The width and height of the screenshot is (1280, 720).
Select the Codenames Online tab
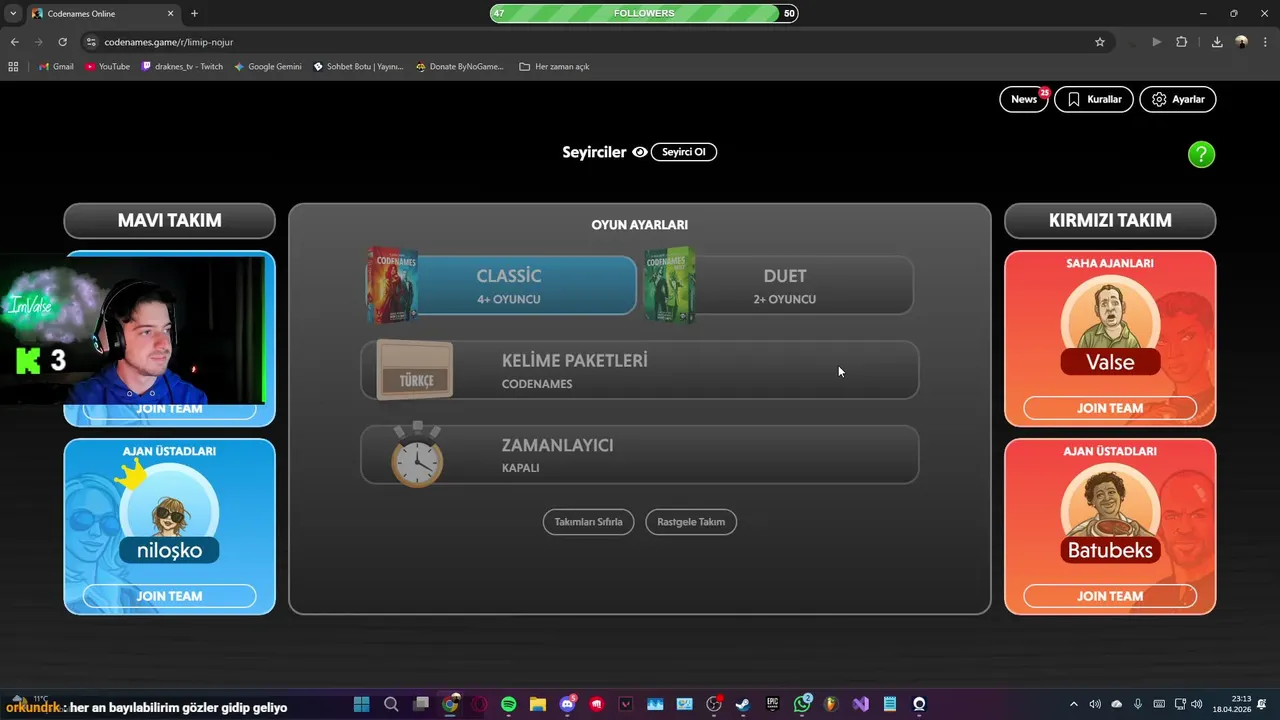103,13
